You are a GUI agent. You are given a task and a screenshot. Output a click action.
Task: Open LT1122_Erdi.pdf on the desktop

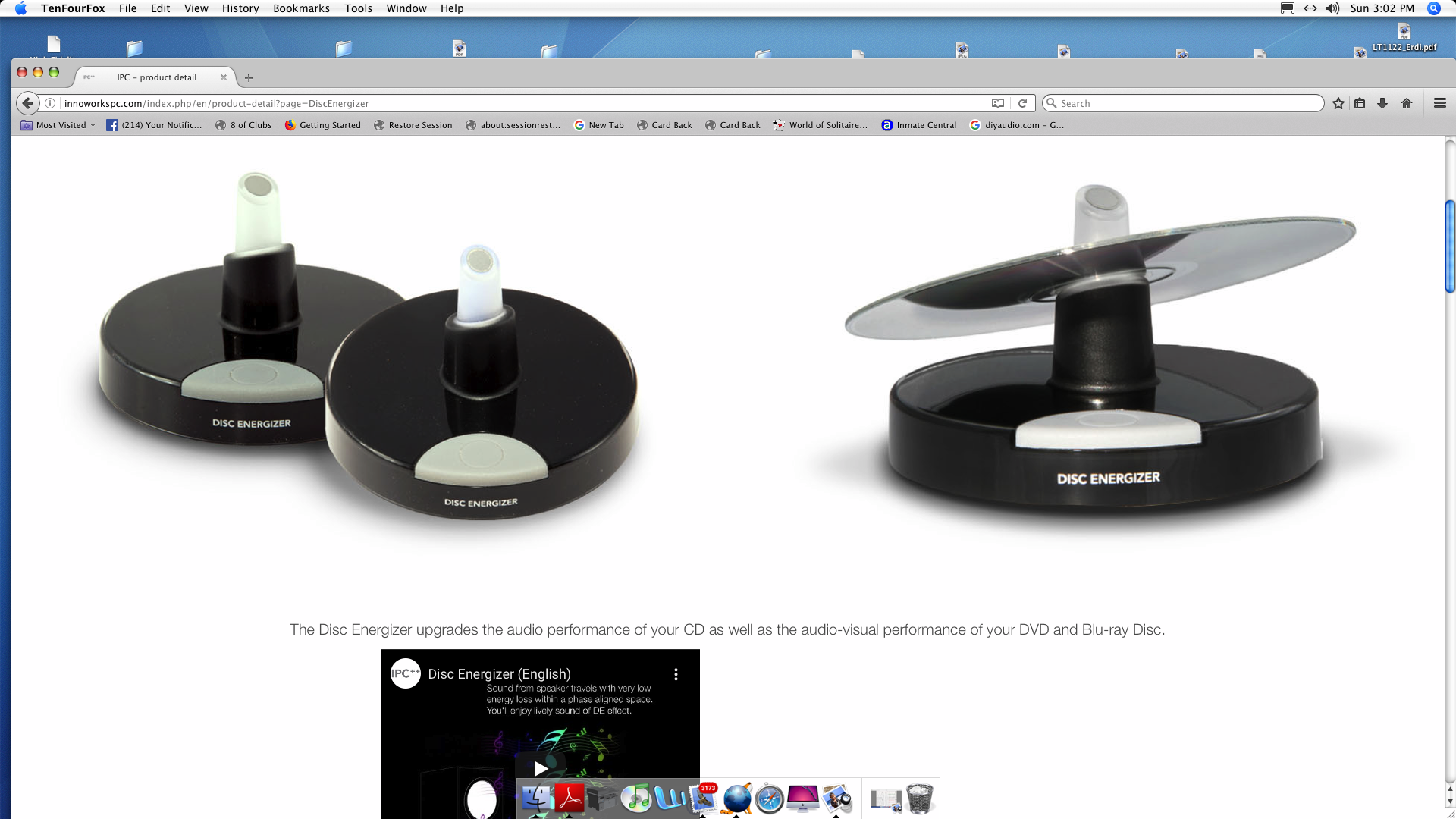[1404, 38]
